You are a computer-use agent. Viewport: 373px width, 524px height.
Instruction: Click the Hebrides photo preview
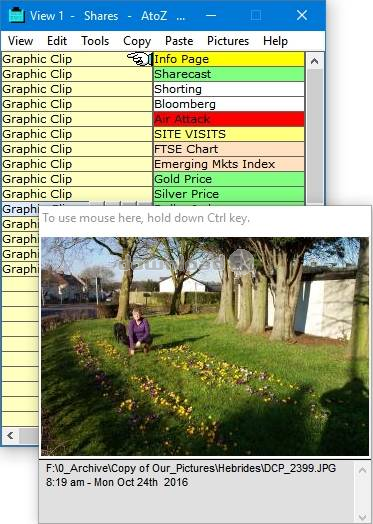[205, 346]
